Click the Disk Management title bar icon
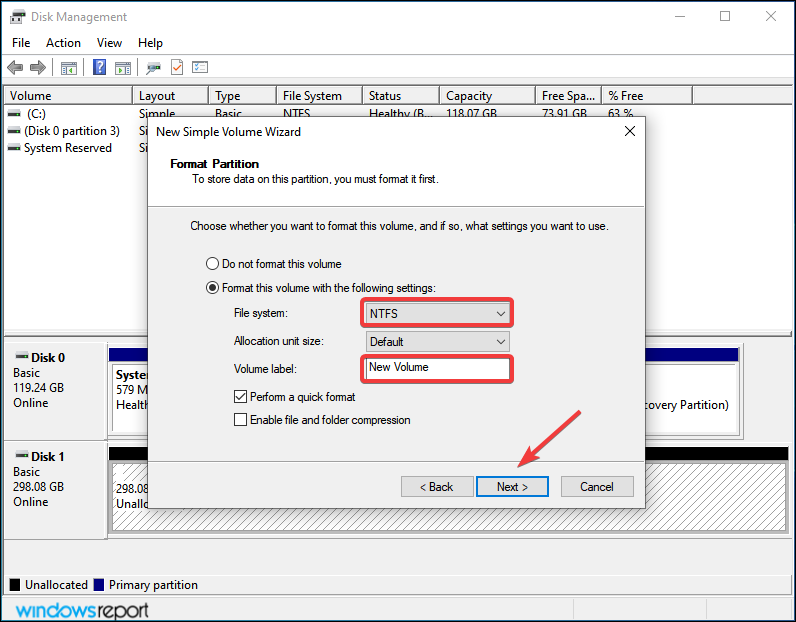This screenshot has height=622, width=796. [x=17, y=17]
